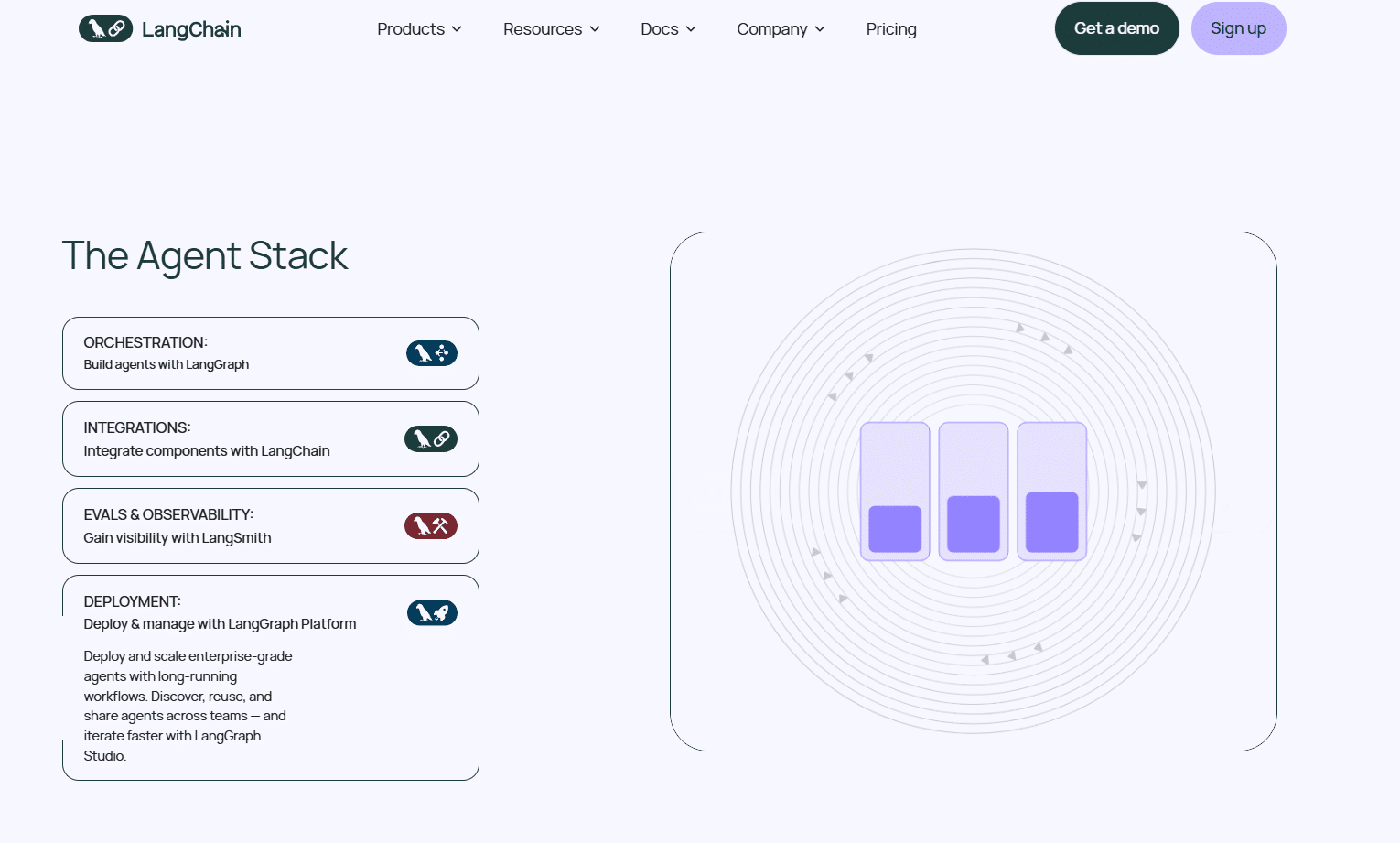Viewport: 1400px width, 843px height.
Task: Go to the Pricing page
Action: pos(891,29)
